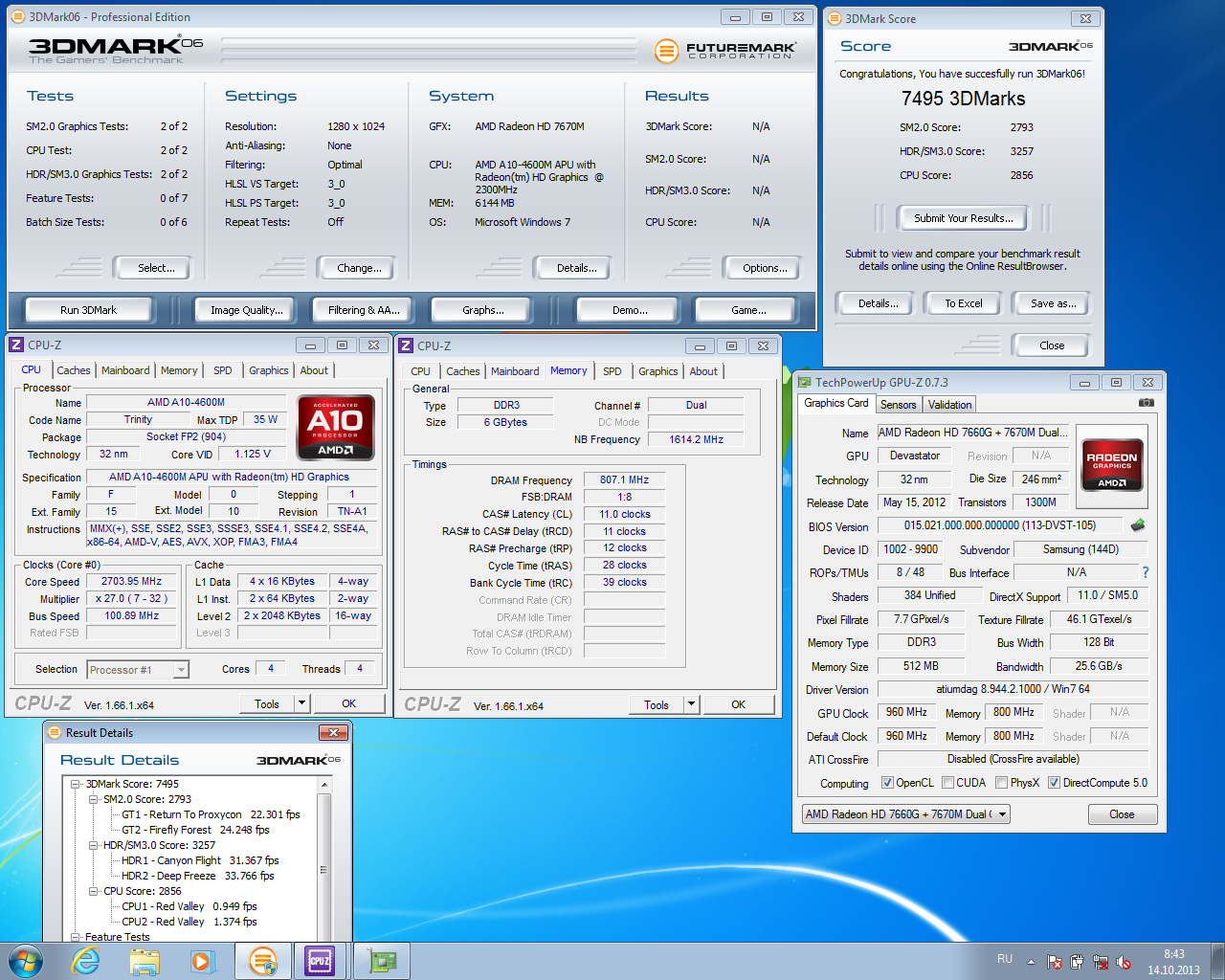The width and height of the screenshot is (1225, 980).
Task: Click the Graphs button in 3DMark06
Action: click(482, 310)
